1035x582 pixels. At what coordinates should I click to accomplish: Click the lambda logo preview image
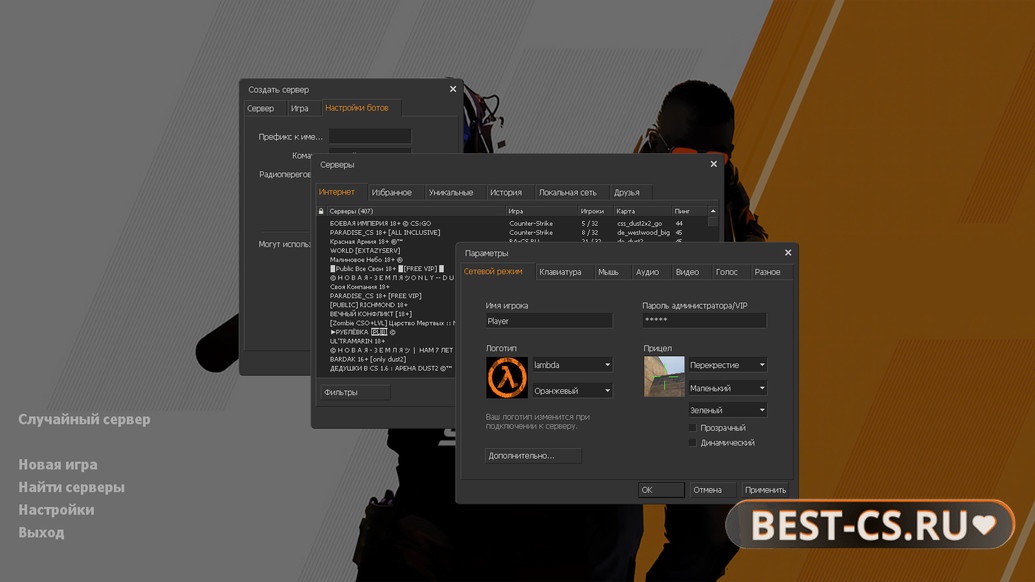pyautogui.click(x=507, y=377)
